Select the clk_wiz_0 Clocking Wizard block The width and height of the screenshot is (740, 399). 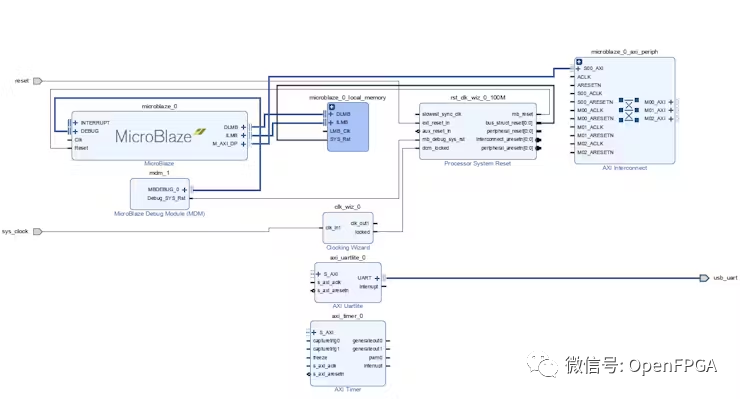(x=348, y=228)
